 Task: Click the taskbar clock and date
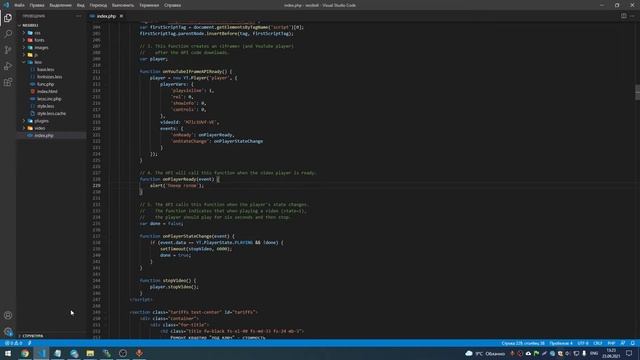click(x=611, y=353)
